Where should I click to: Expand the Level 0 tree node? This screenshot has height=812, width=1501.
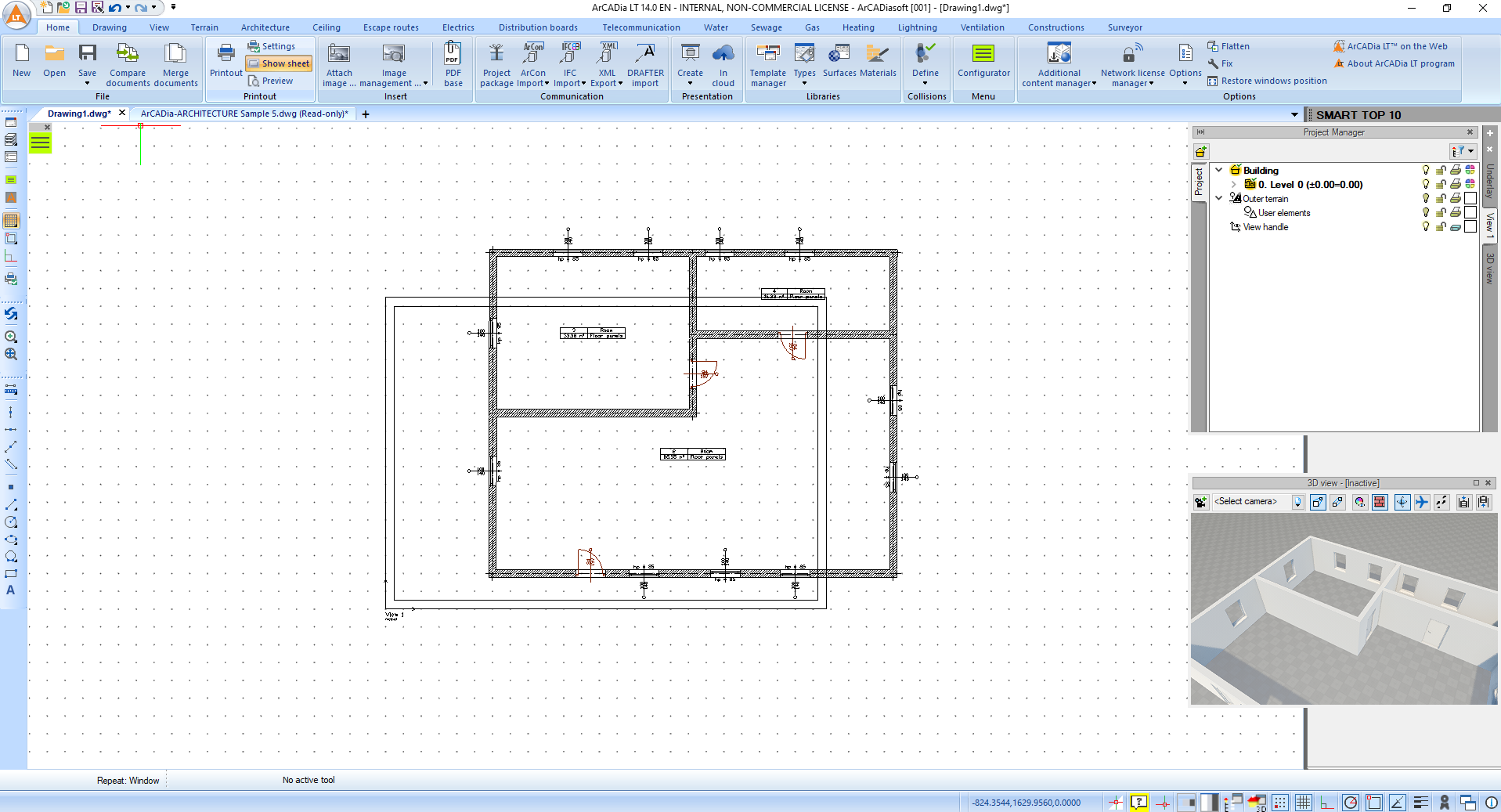pos(1233,185)
